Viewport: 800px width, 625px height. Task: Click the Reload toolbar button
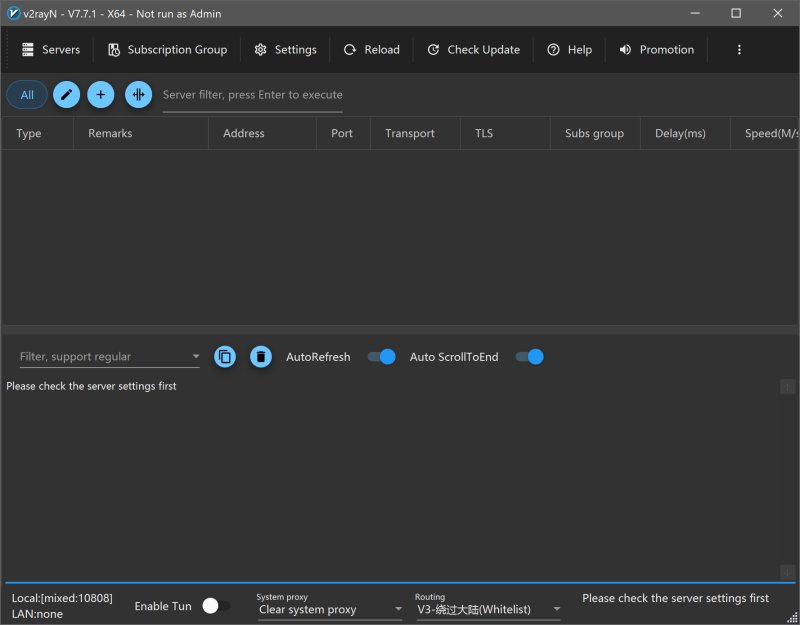coord(371,50)
